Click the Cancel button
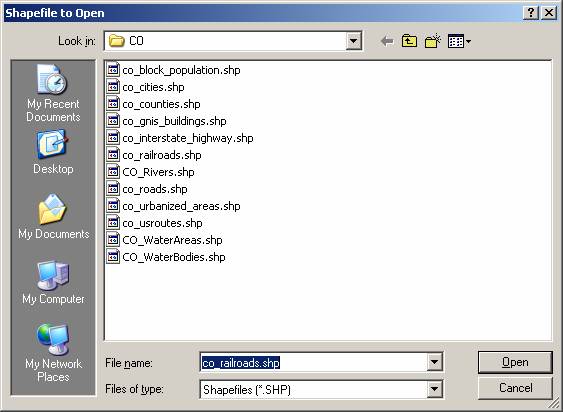 (515, 388)
